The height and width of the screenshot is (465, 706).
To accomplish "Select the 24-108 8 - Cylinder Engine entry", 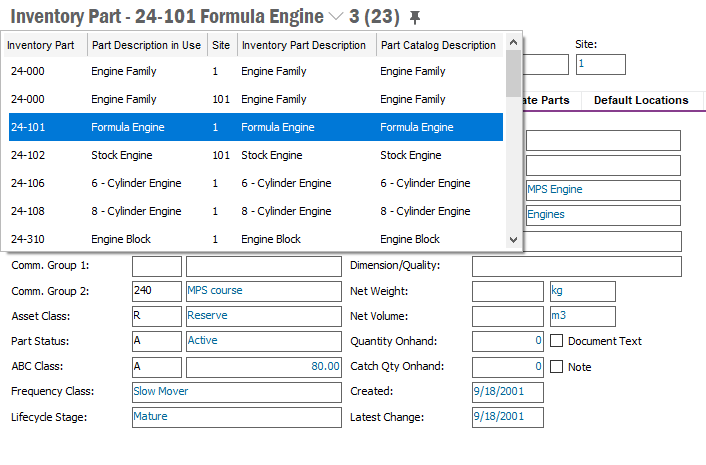I will point(255,212).
